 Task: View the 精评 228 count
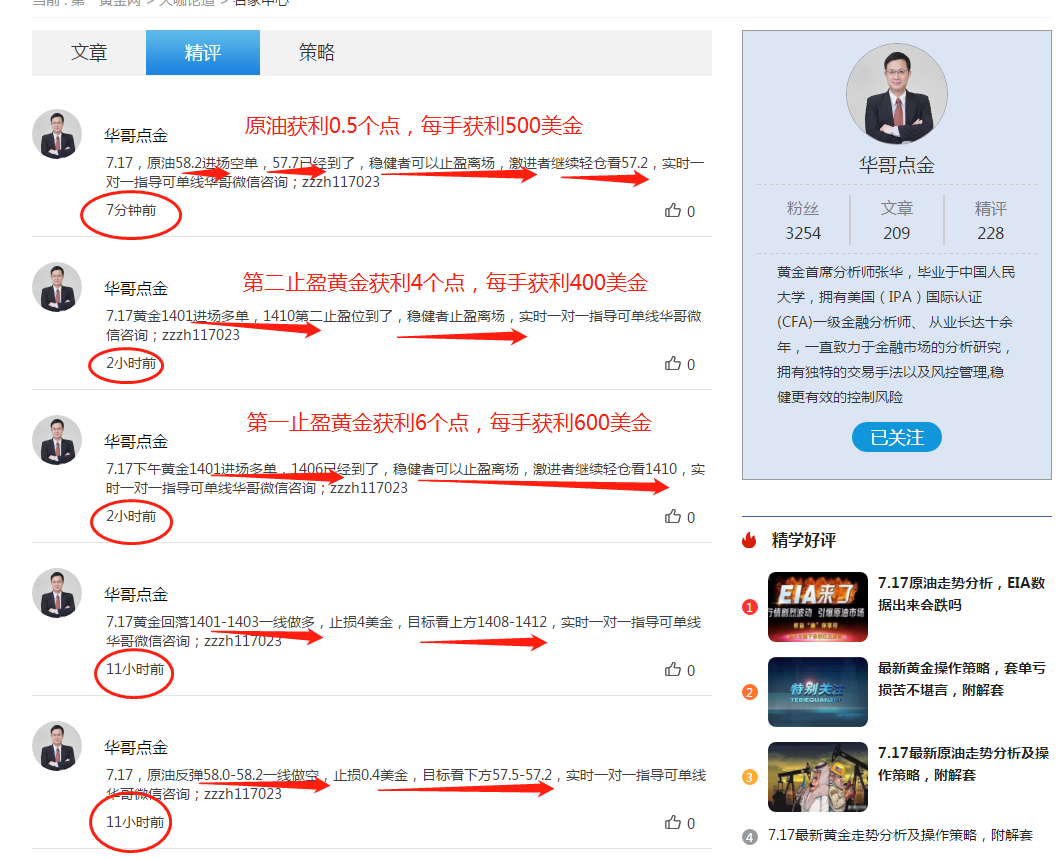(991, 221)
